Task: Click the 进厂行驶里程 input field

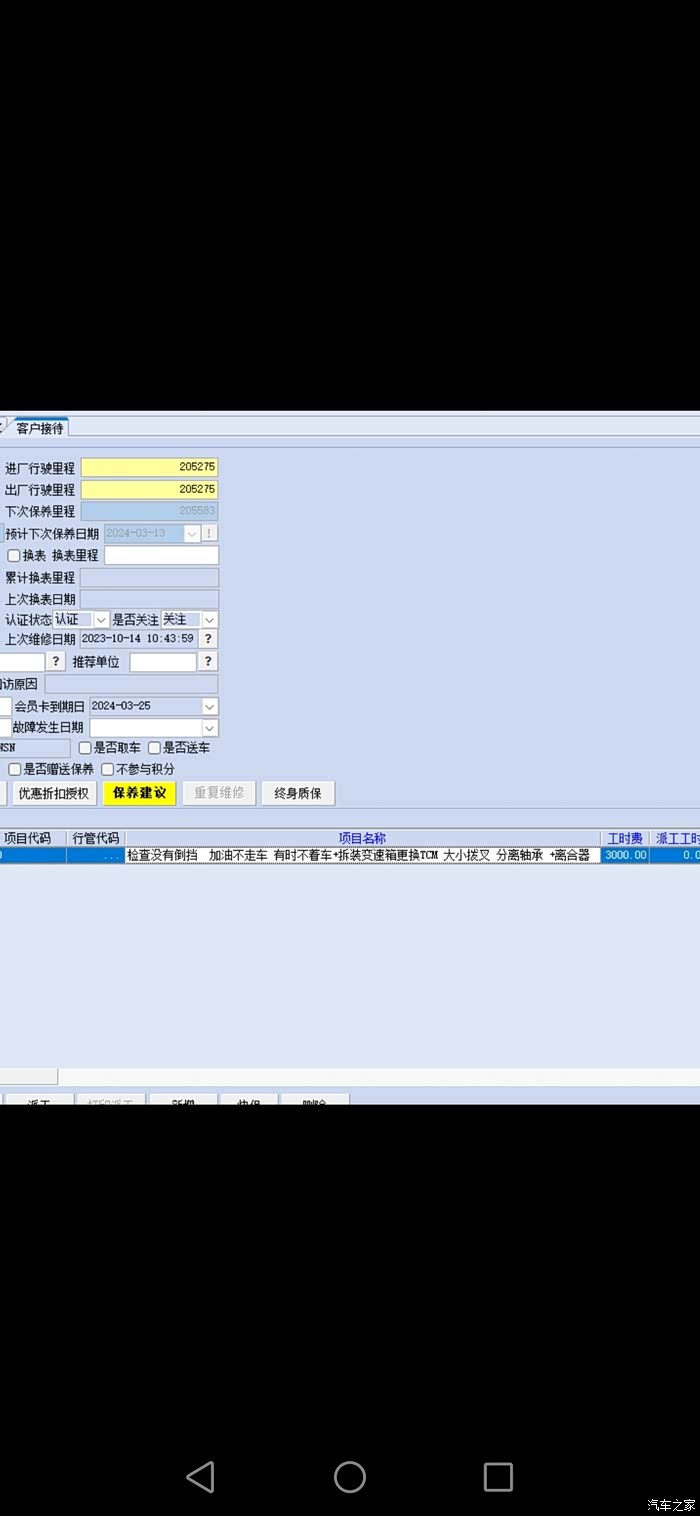Action: coord(149,467)
